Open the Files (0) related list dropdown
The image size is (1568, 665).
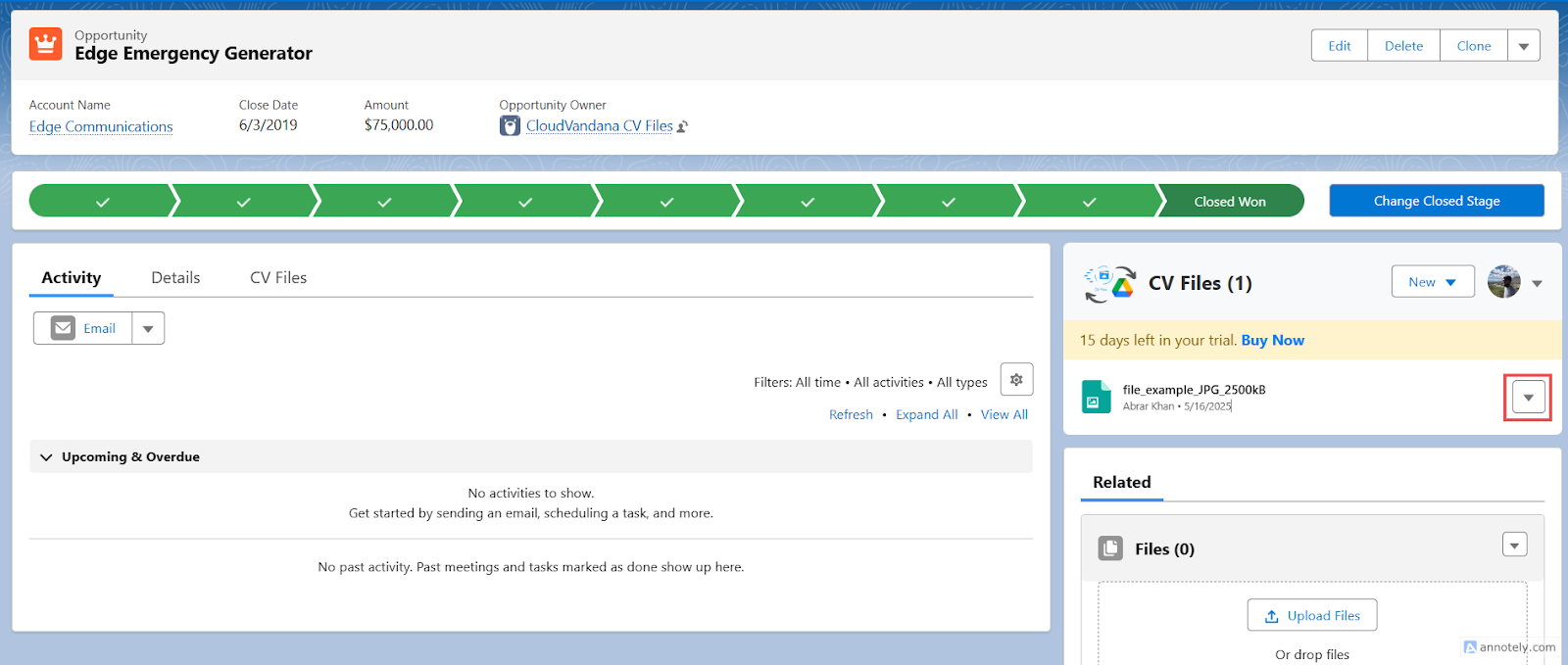click(1515, 545)
